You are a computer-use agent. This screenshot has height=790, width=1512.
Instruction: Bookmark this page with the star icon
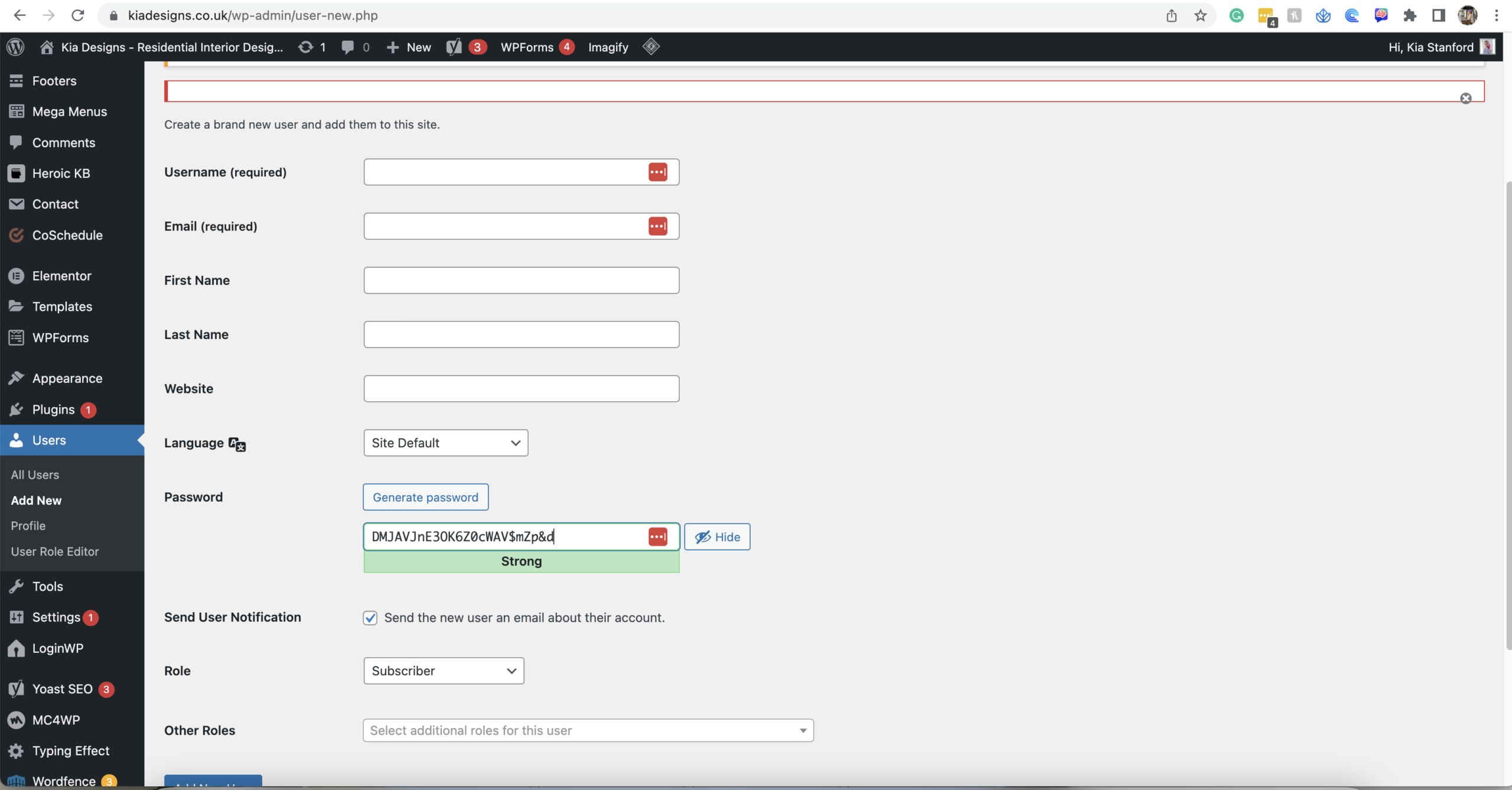(1200, 15)
